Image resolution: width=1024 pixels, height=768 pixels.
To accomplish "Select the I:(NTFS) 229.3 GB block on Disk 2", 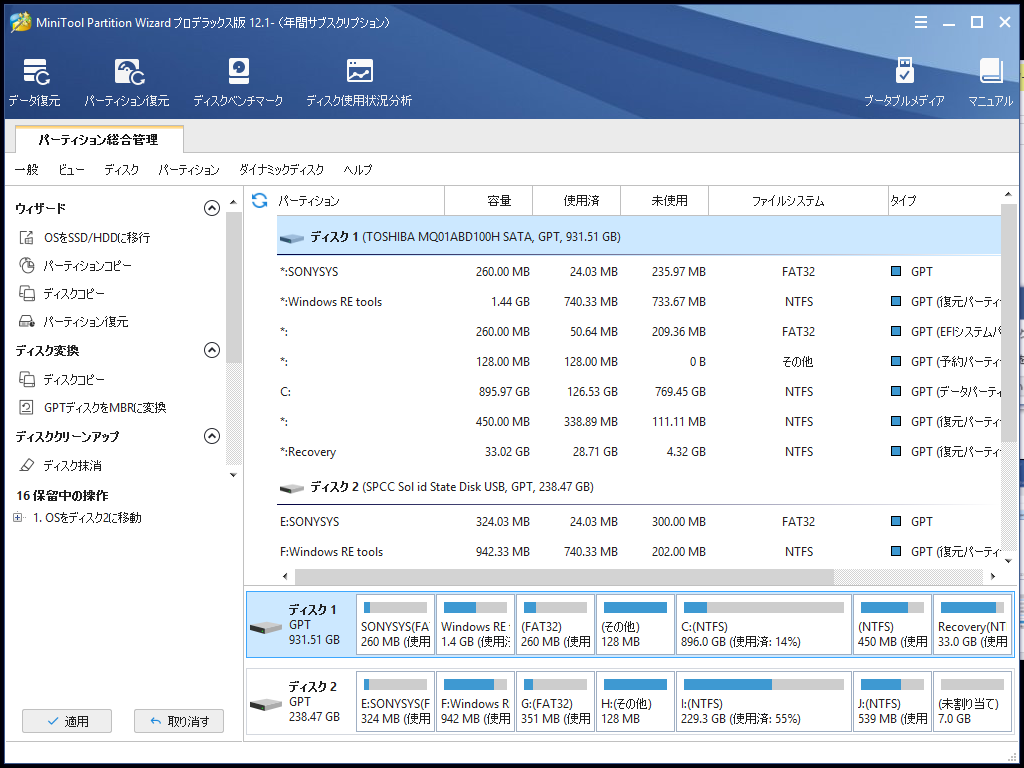I will pos(764,702).
